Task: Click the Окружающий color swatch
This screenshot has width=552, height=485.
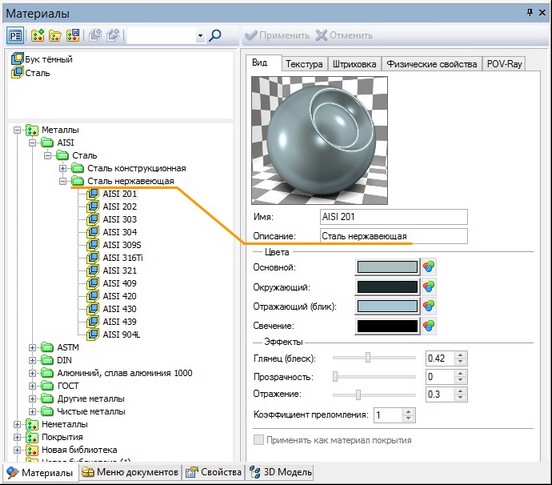Action: tap(387, 287)
